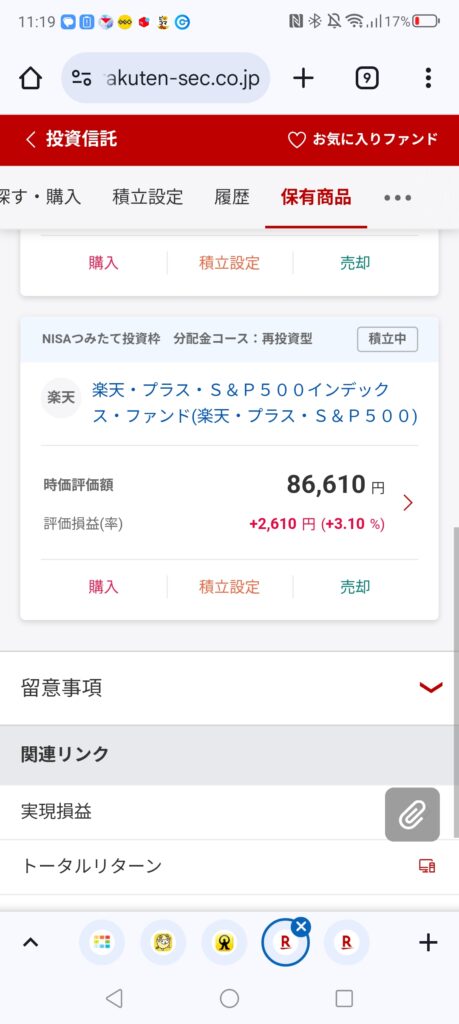Open the tab switcher showing 9 tabs
The width and height of the screenshot is (459, 1024).
click(367, 78)
